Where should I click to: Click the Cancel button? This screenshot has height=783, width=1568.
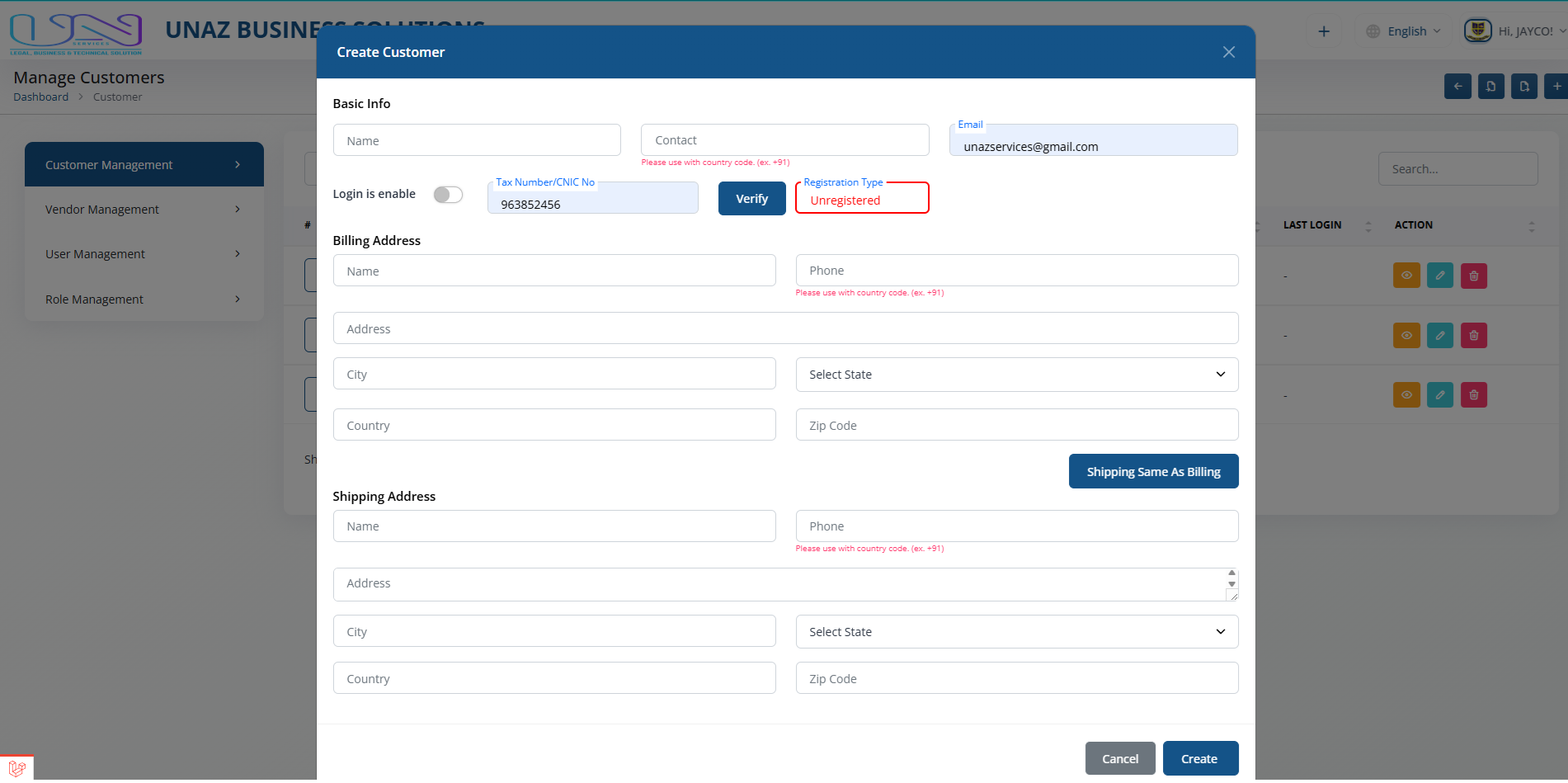[1119, 758]
